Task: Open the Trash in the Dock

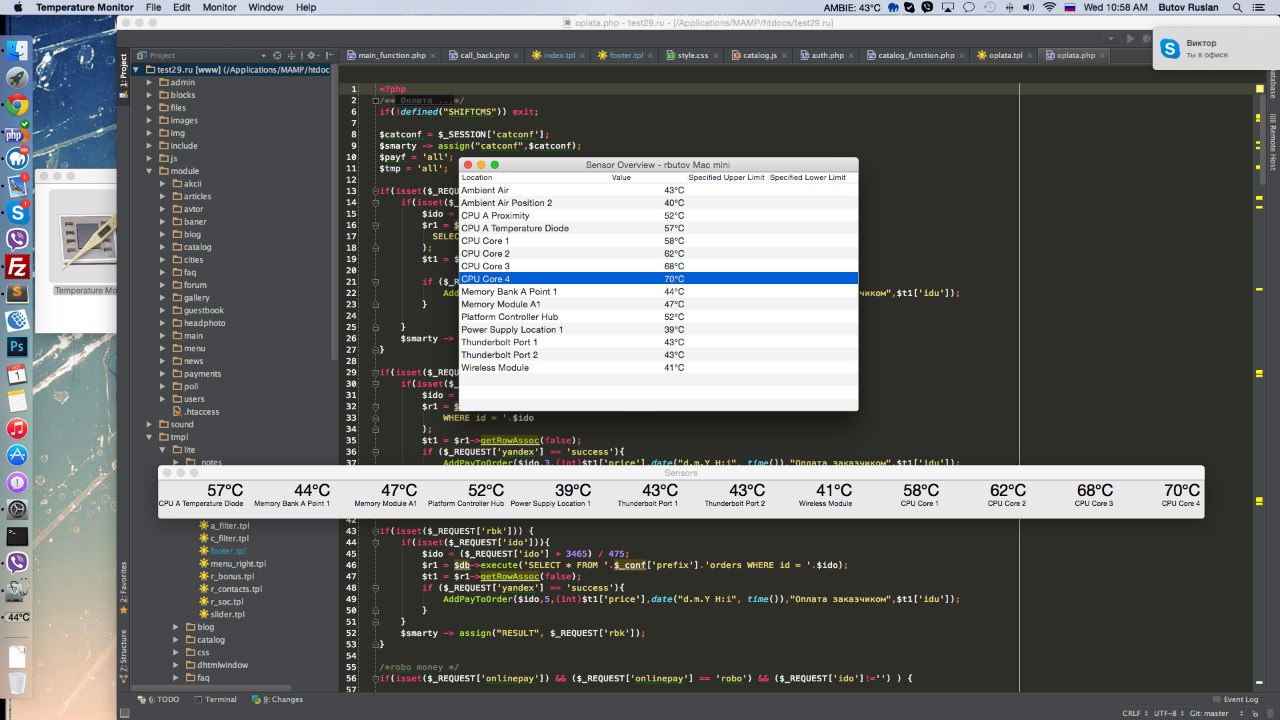Action: click(x=17, y=683)
